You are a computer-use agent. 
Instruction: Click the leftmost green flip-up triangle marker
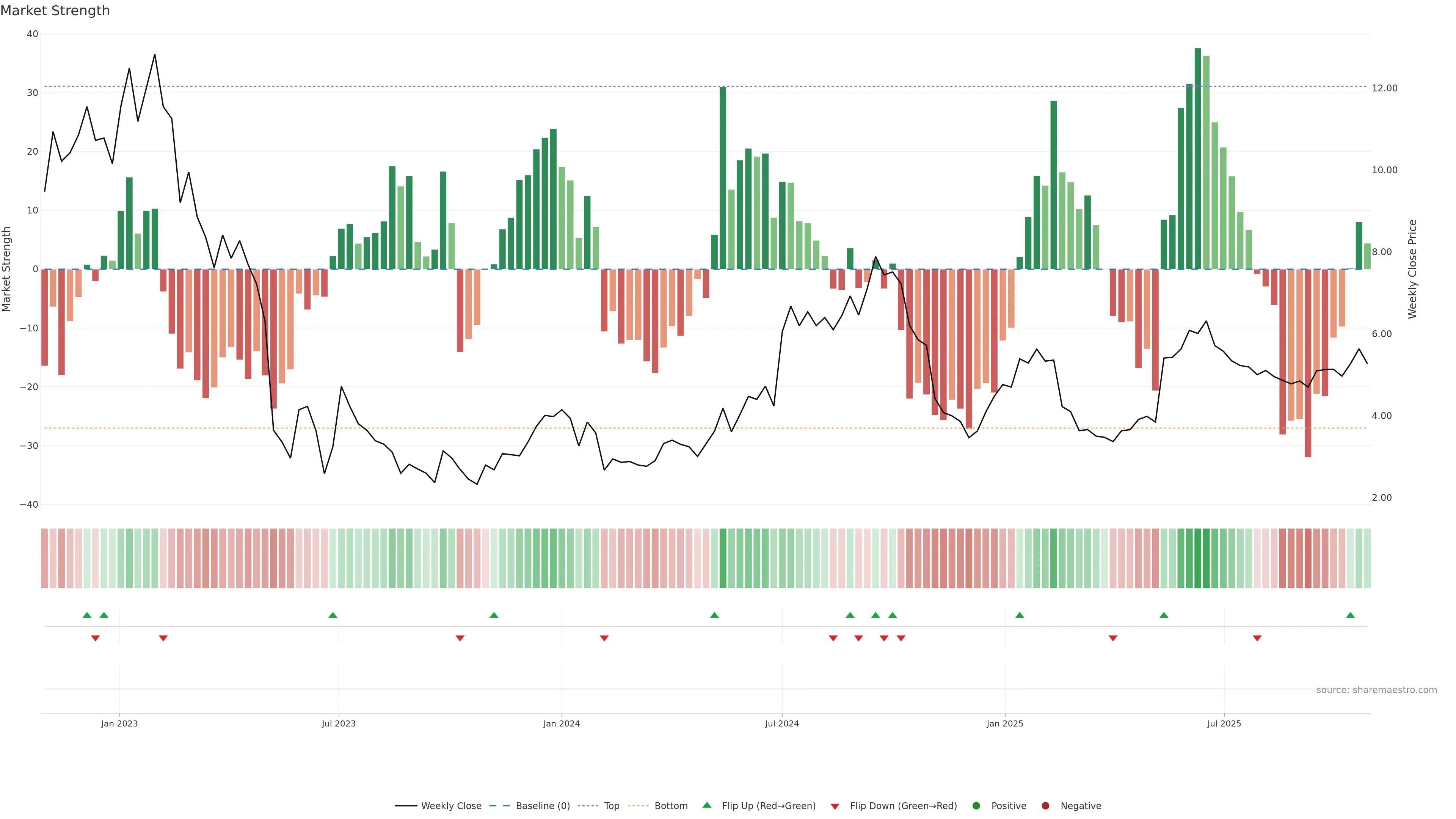coord(86,615)
